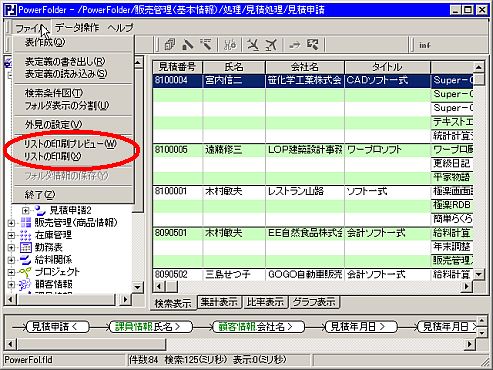
Task: Click the 会社名 column header
Action: [305, 67]
